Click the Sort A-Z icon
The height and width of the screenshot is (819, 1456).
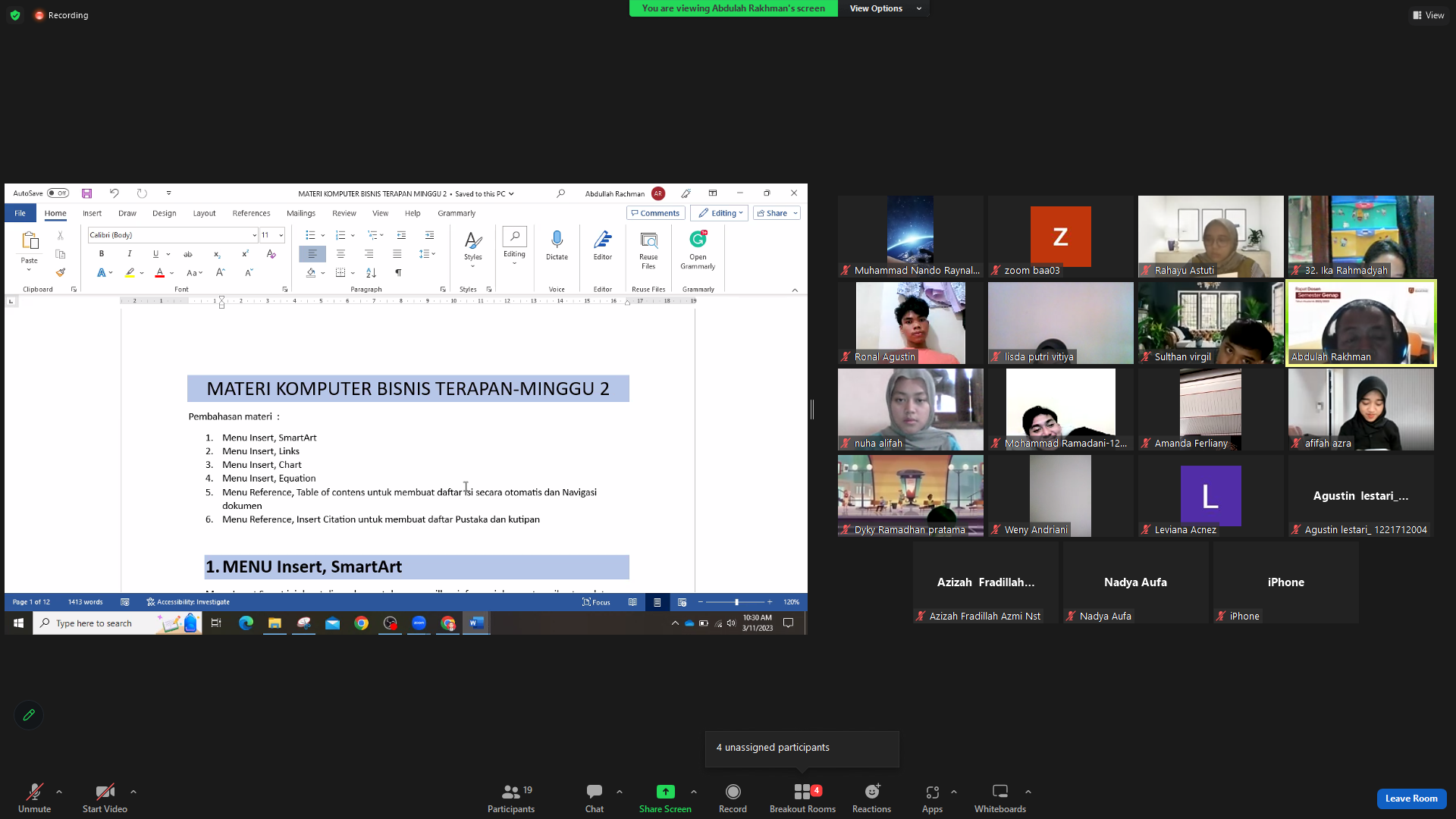click(371, 273)
